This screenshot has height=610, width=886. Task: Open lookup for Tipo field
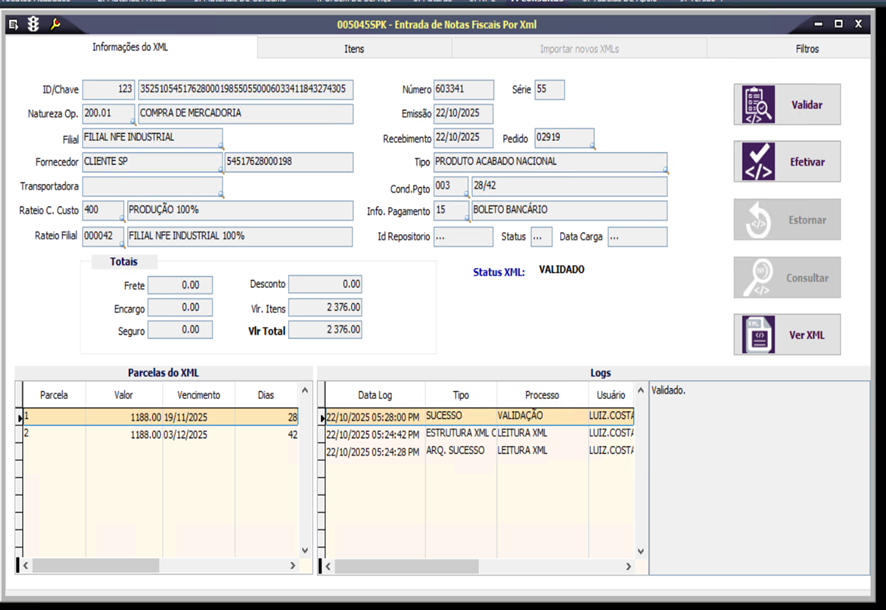click(666, 170)
